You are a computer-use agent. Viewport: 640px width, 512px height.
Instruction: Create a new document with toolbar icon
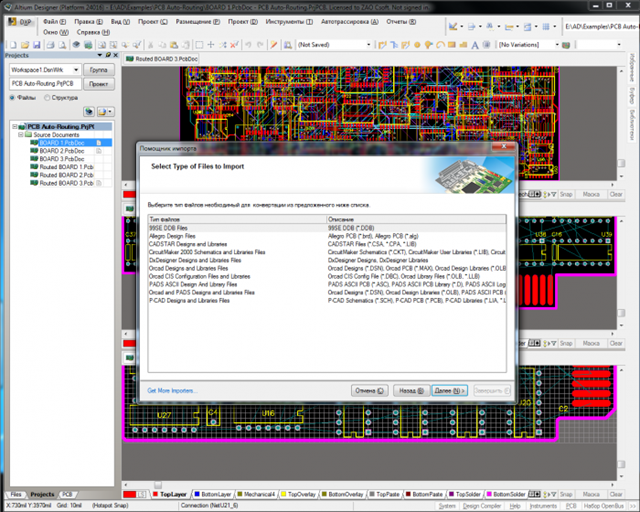tap(13, 45)
